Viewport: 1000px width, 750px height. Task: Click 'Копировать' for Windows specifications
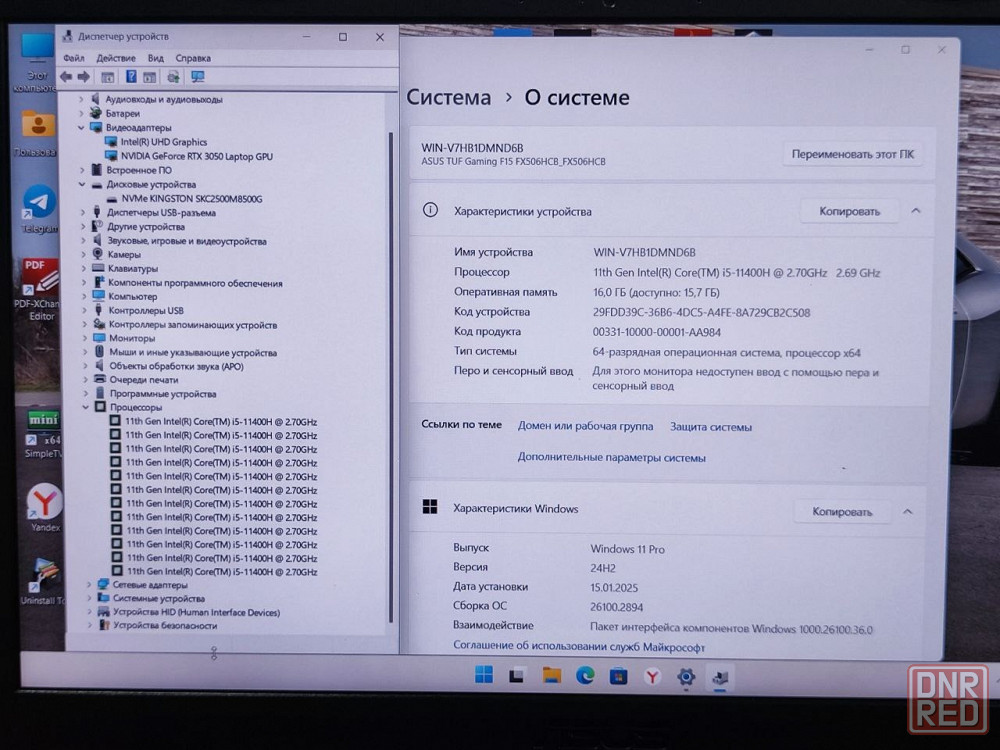pyautogui.click(x=842, y=511)
